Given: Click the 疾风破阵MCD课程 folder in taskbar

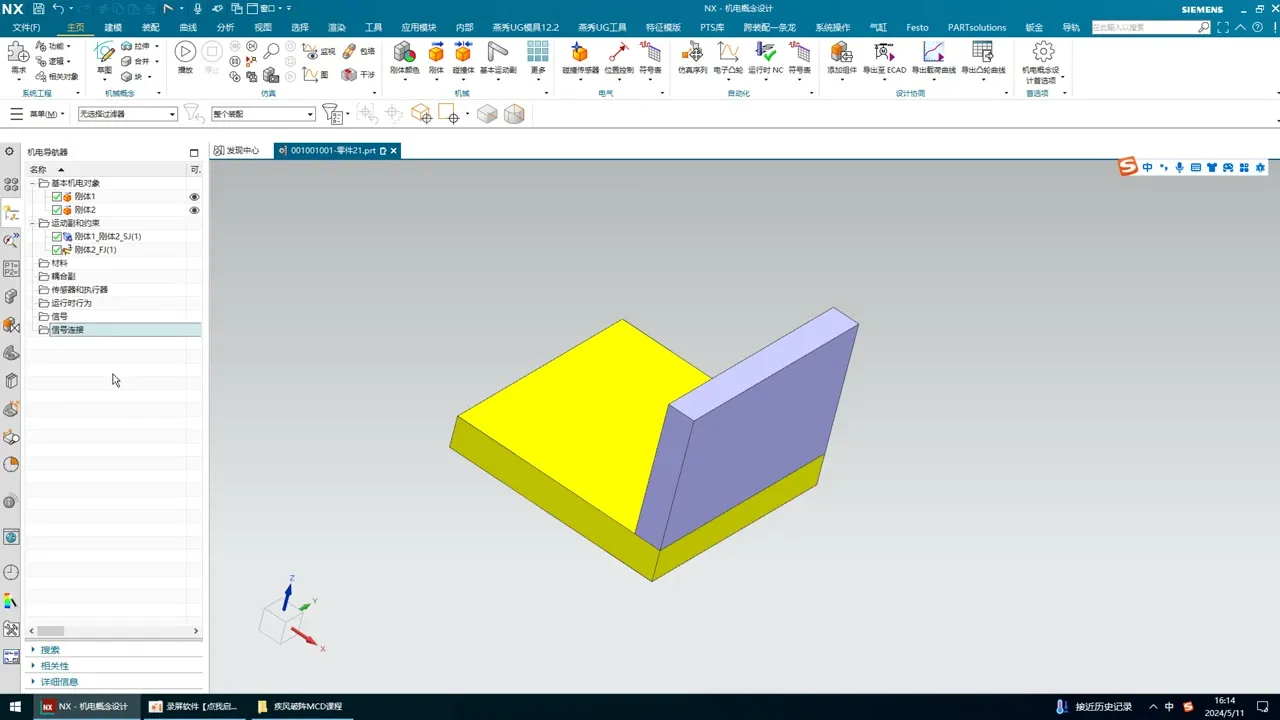Looking at the screenshot, I should tap(300, 706).
